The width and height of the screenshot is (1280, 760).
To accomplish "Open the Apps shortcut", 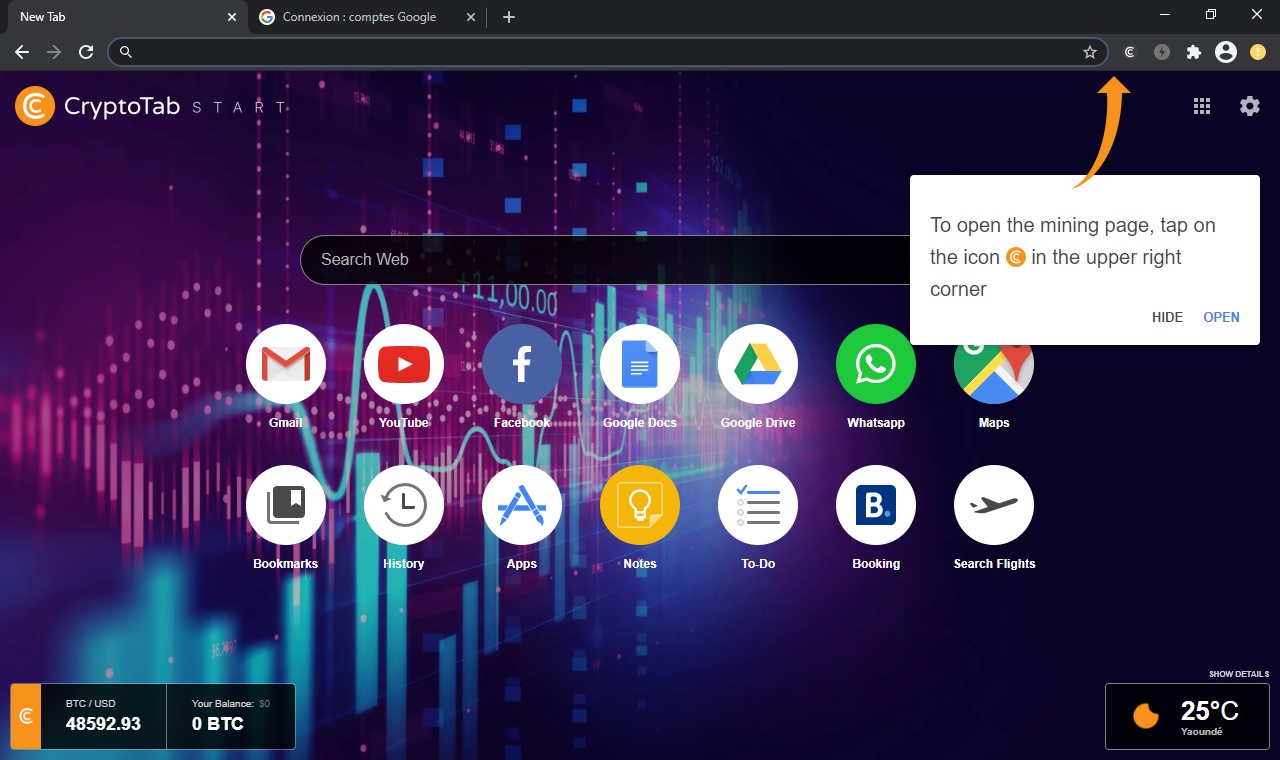I will 522,505.
